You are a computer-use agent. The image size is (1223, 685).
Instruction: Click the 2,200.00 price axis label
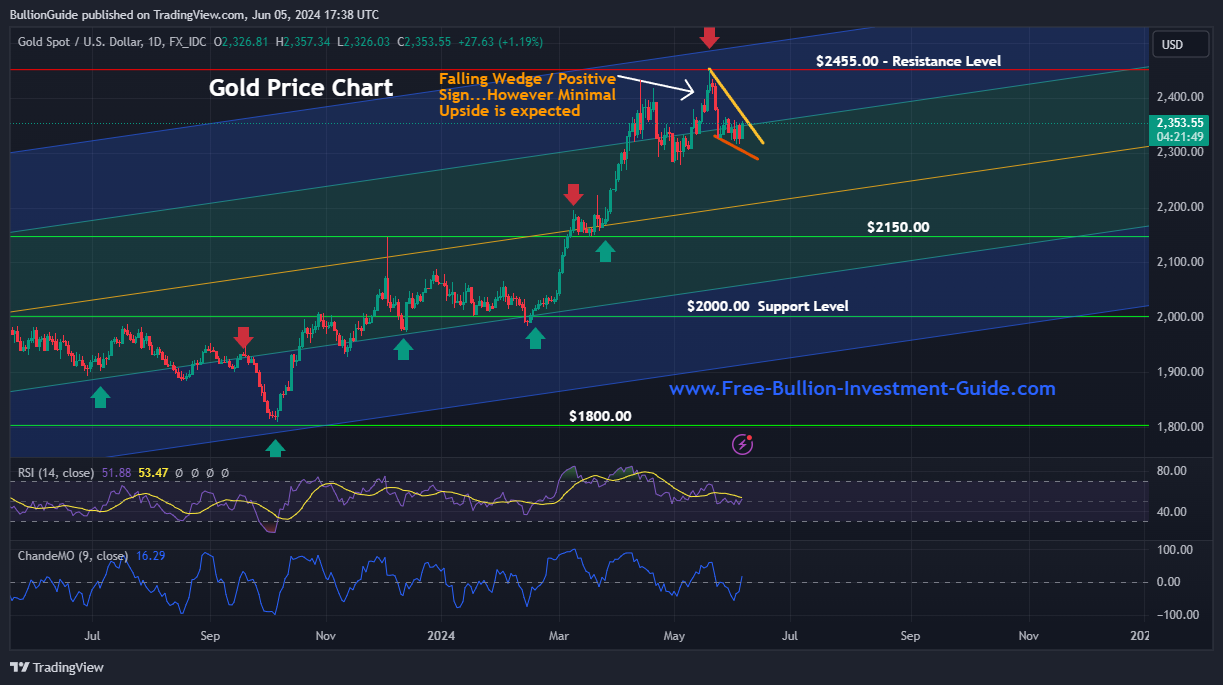coord(1178,207)
